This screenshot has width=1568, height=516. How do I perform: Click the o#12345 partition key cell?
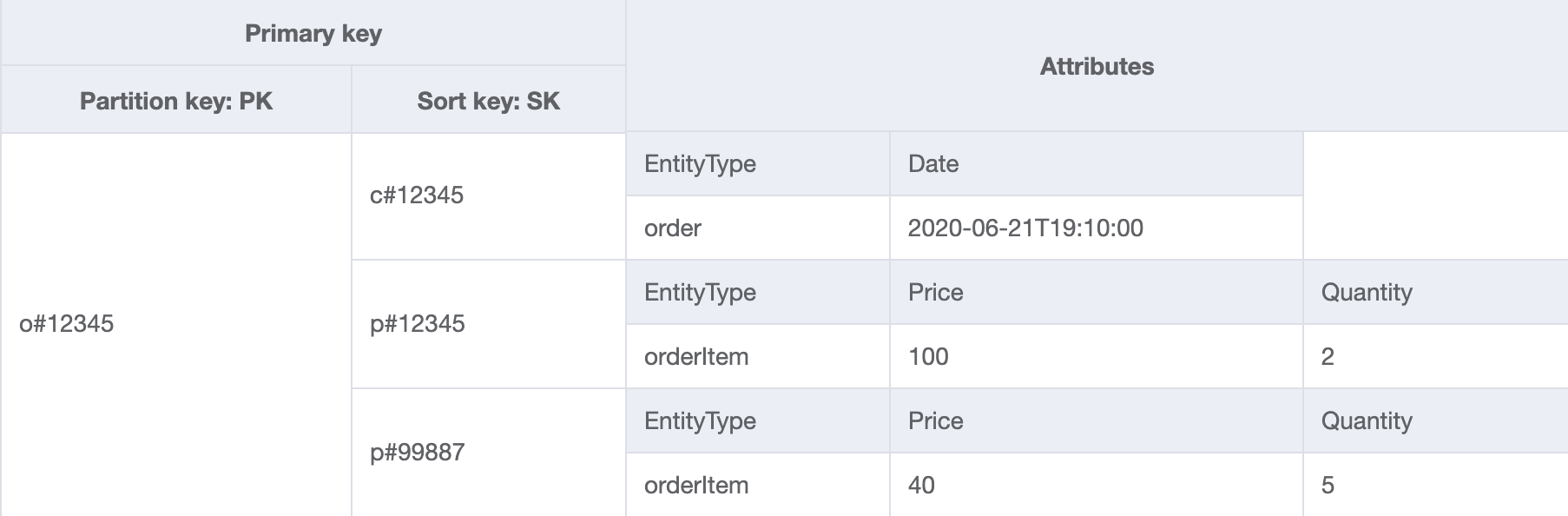pos(176,324)
